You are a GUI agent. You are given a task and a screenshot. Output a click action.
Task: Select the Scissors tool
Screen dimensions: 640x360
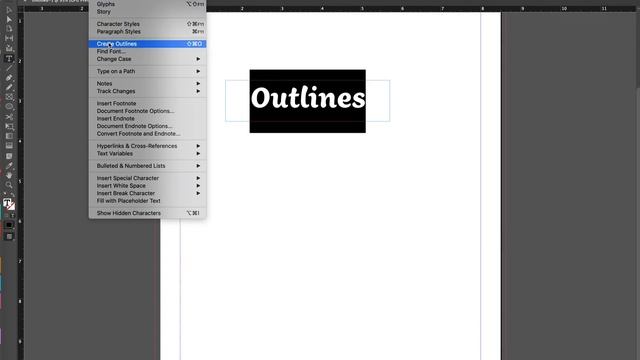click(x=9, y=117)
